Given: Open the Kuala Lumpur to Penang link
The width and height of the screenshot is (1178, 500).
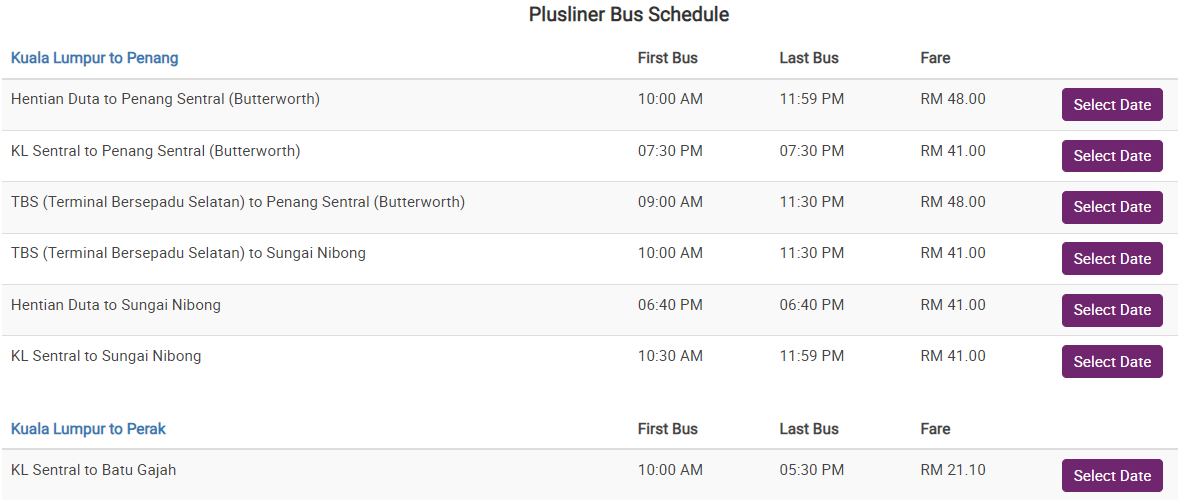Looking at the screenshot, I should point(94,58).
